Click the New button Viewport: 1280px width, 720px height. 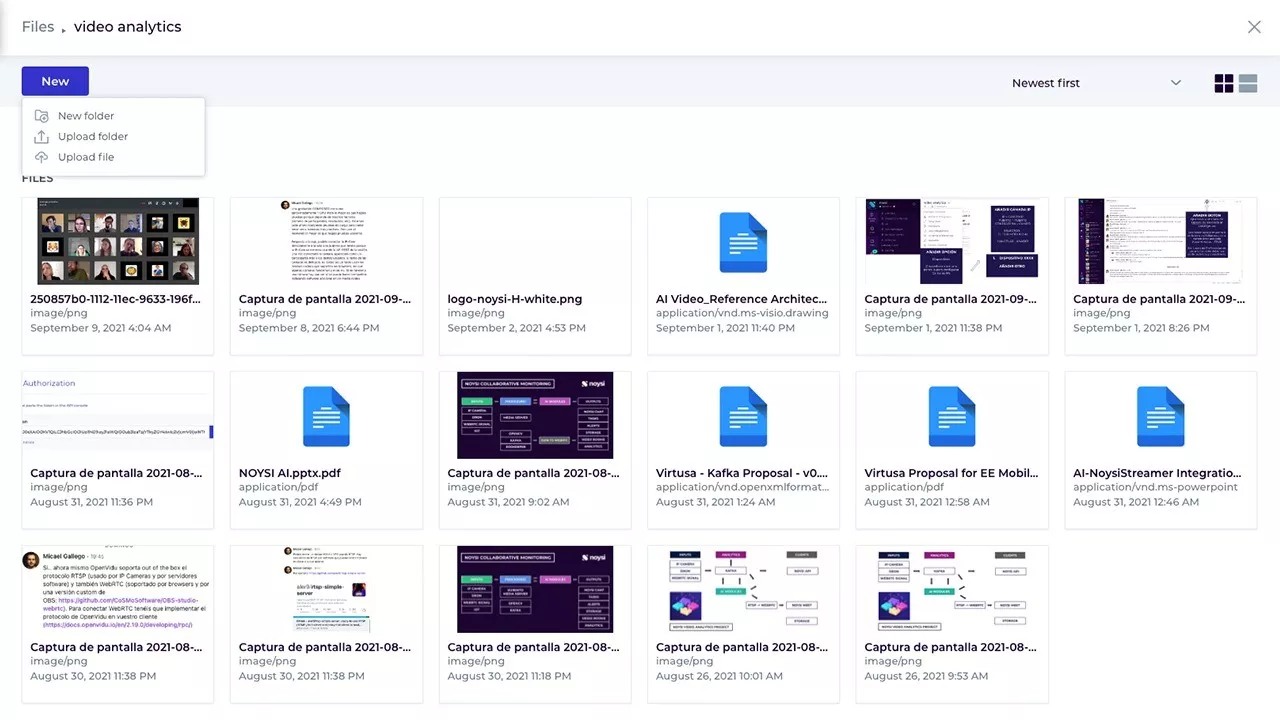coord(55,81)
